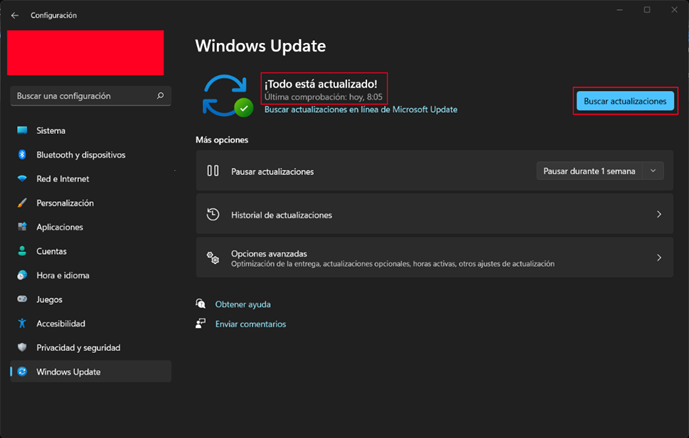
Task: Expand Historial de actualizaciones chevron
Action: [658, 215]
